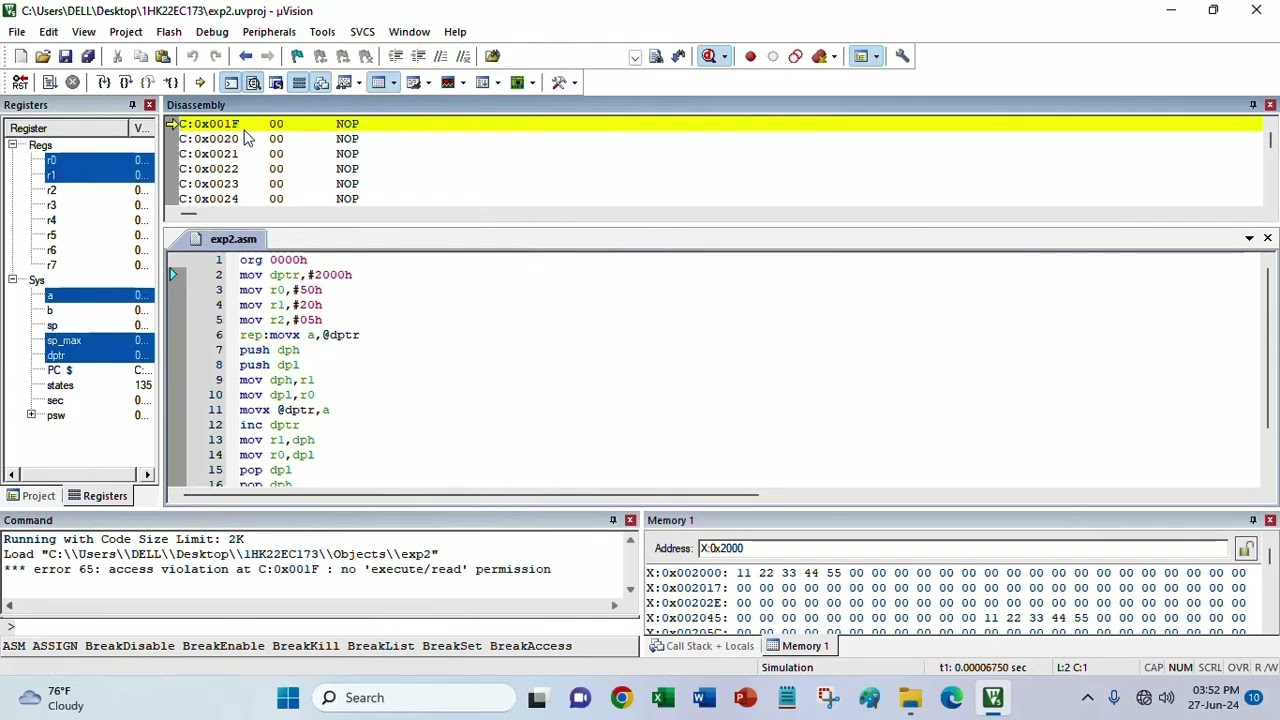Open the Flash menu
The image size is (1280, 720).
pyautogui.click(x=169, y=32)
